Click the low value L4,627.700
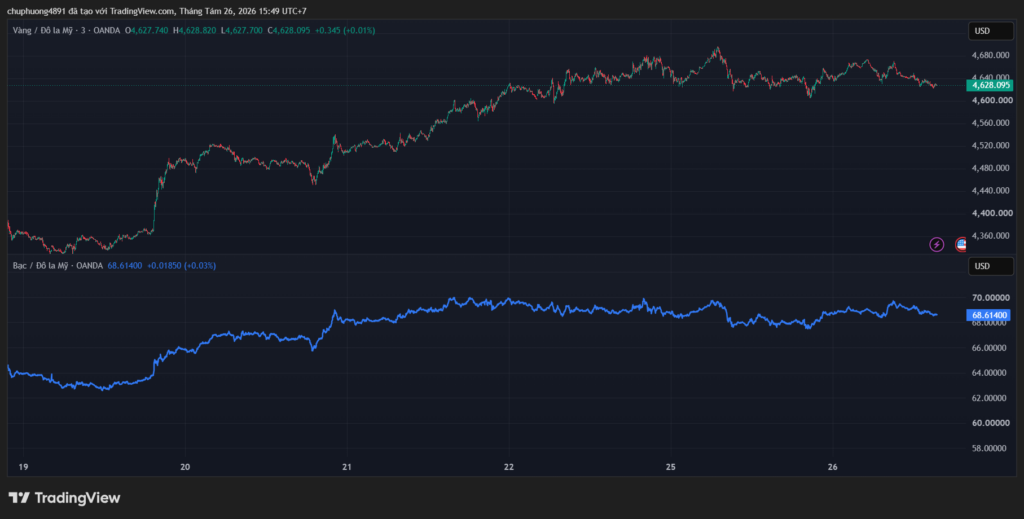 (242, 31)
